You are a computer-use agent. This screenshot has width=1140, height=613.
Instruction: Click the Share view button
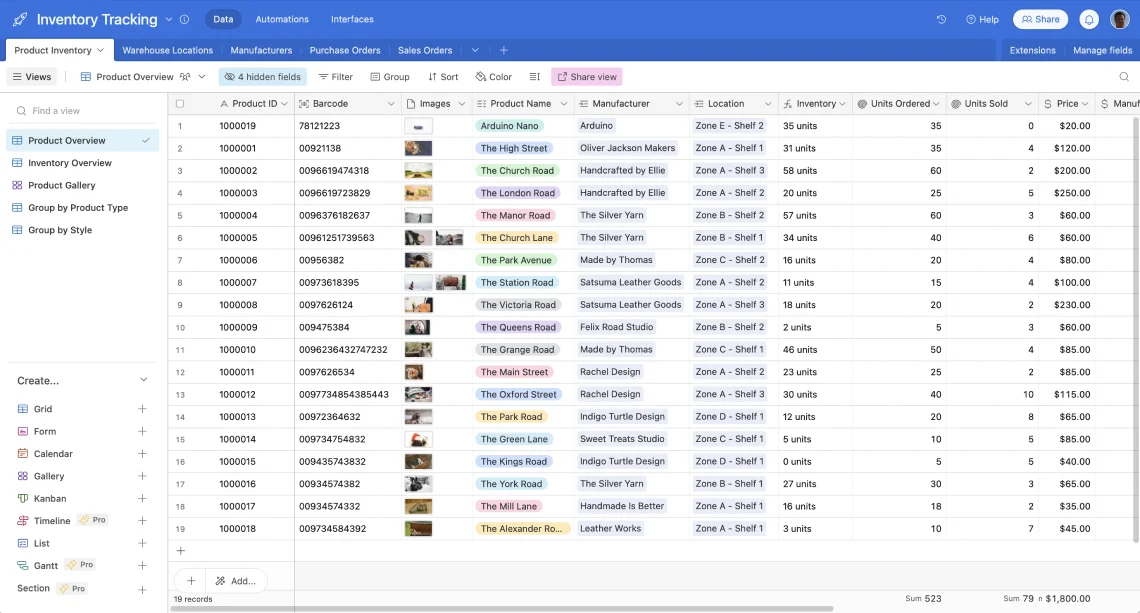tap(586, 77)
